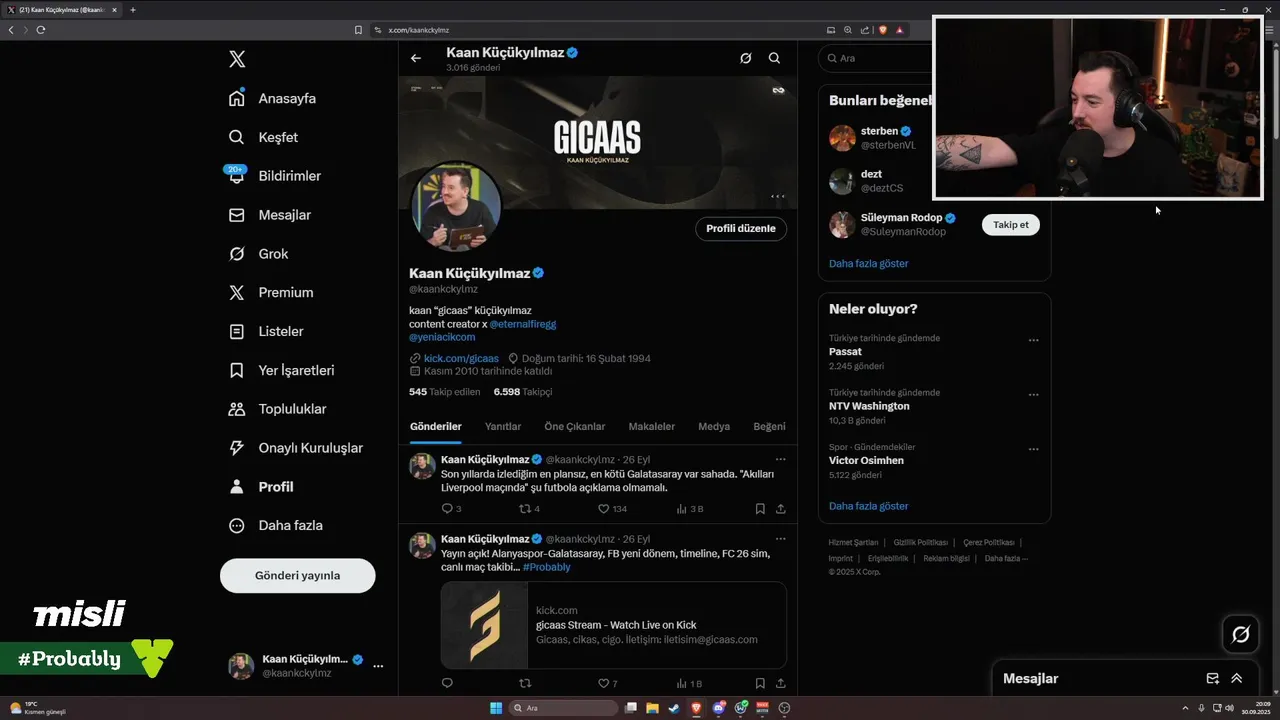Screen dimensions: 1280x720
Task: Select Gönderiler tab
Action: tap(436, 426)
